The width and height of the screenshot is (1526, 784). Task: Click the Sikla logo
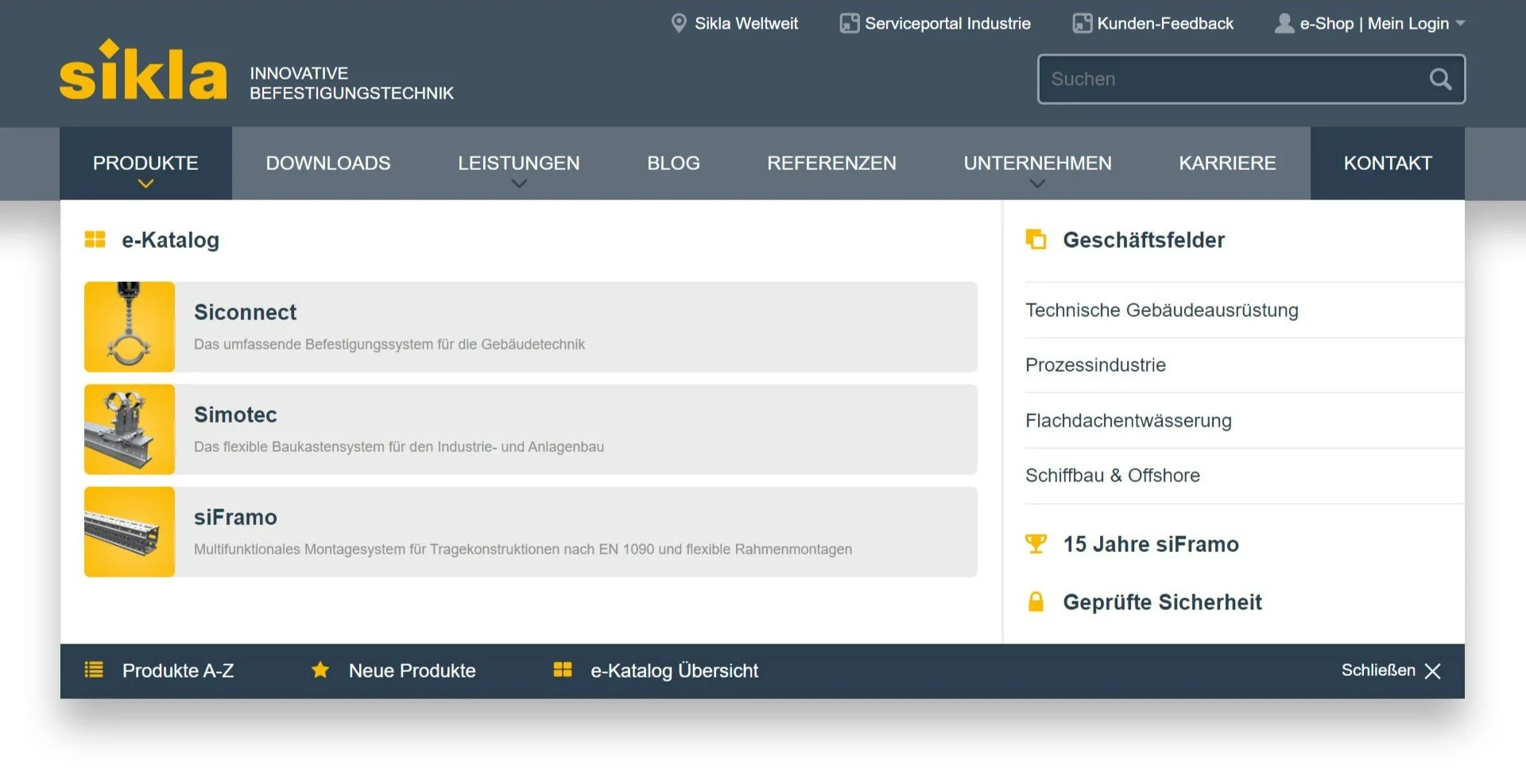click(143, 70)
